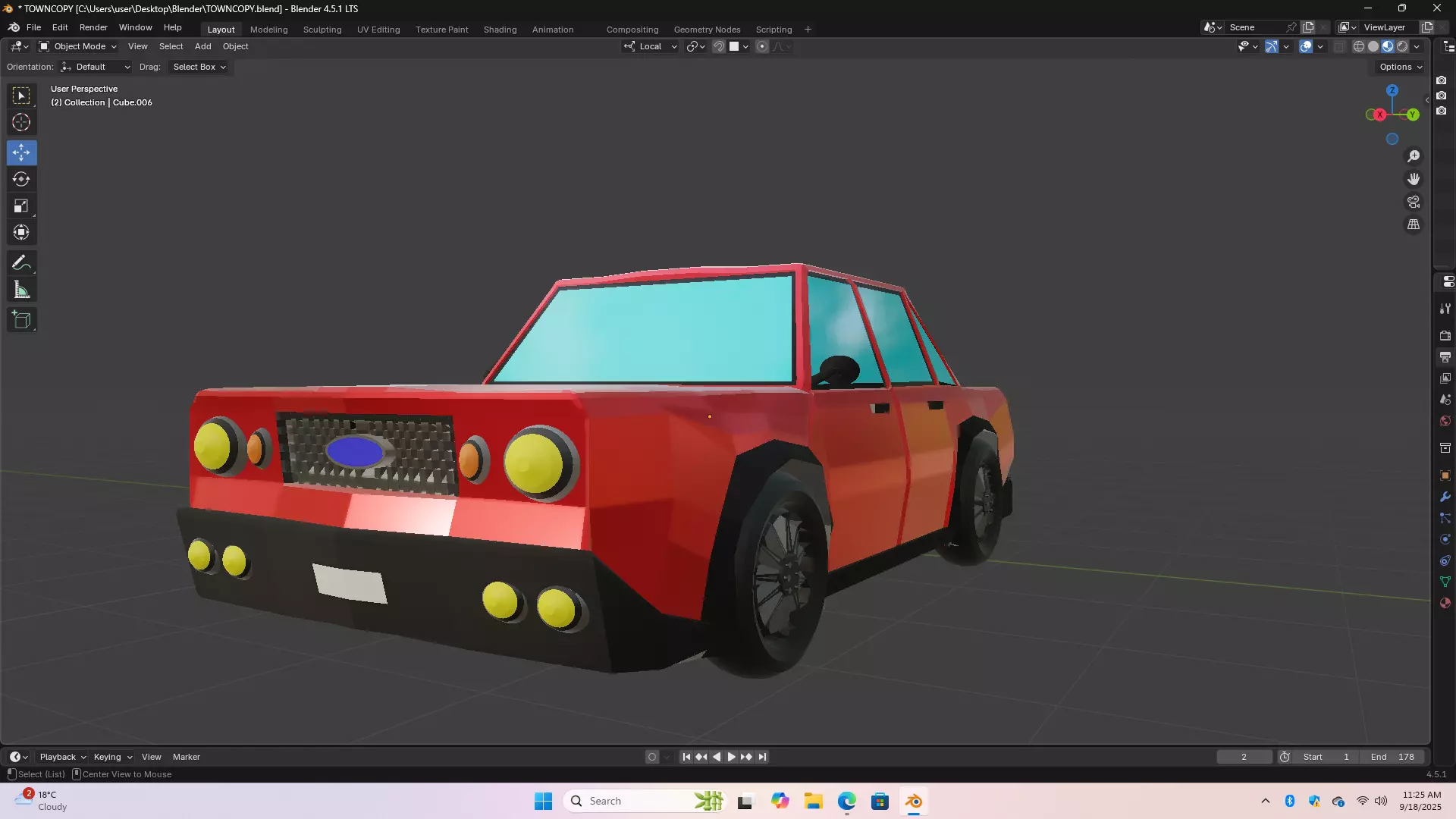Click the Z axis on navigation gizmo
Viewport: 1456px width, 819px height.
pos(1392,90)
